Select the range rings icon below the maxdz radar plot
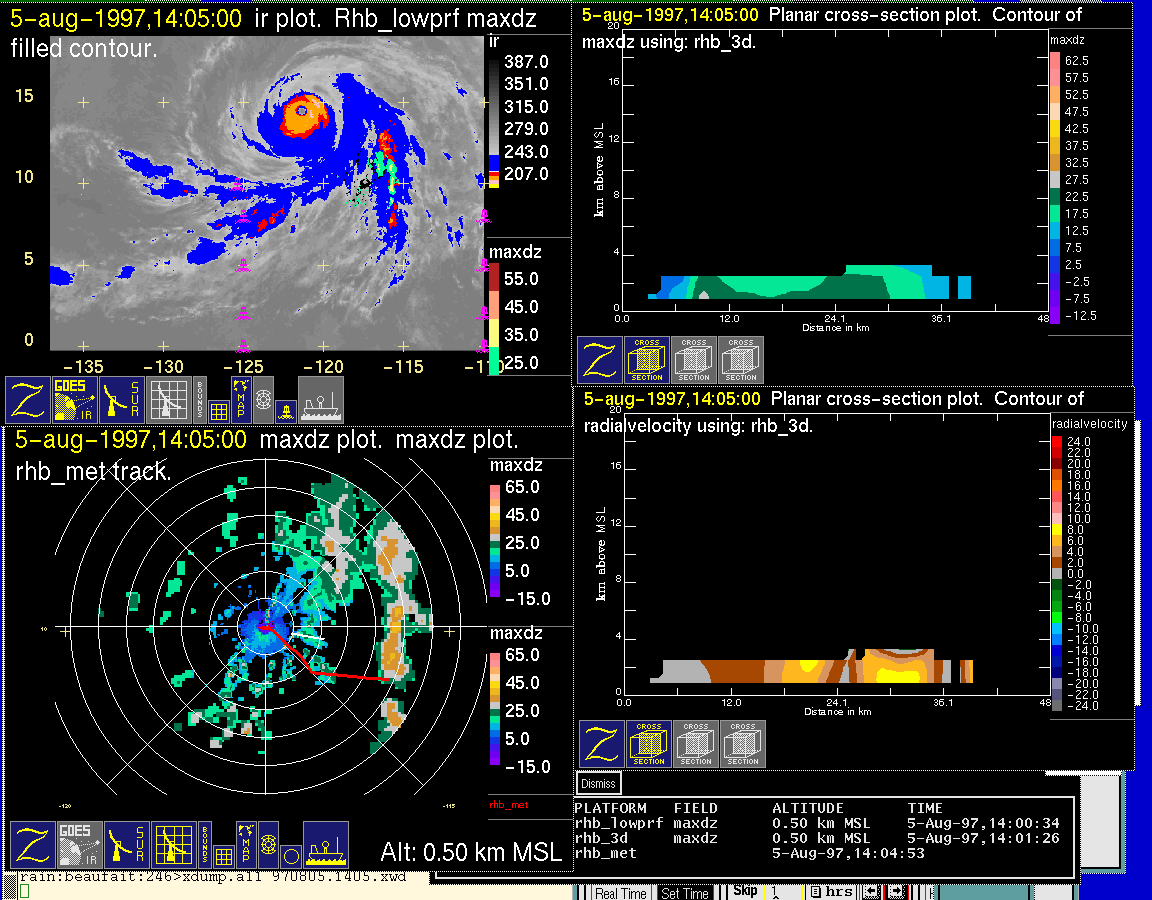The height and width of the screenshot is (900, 1152). [267, 845]
